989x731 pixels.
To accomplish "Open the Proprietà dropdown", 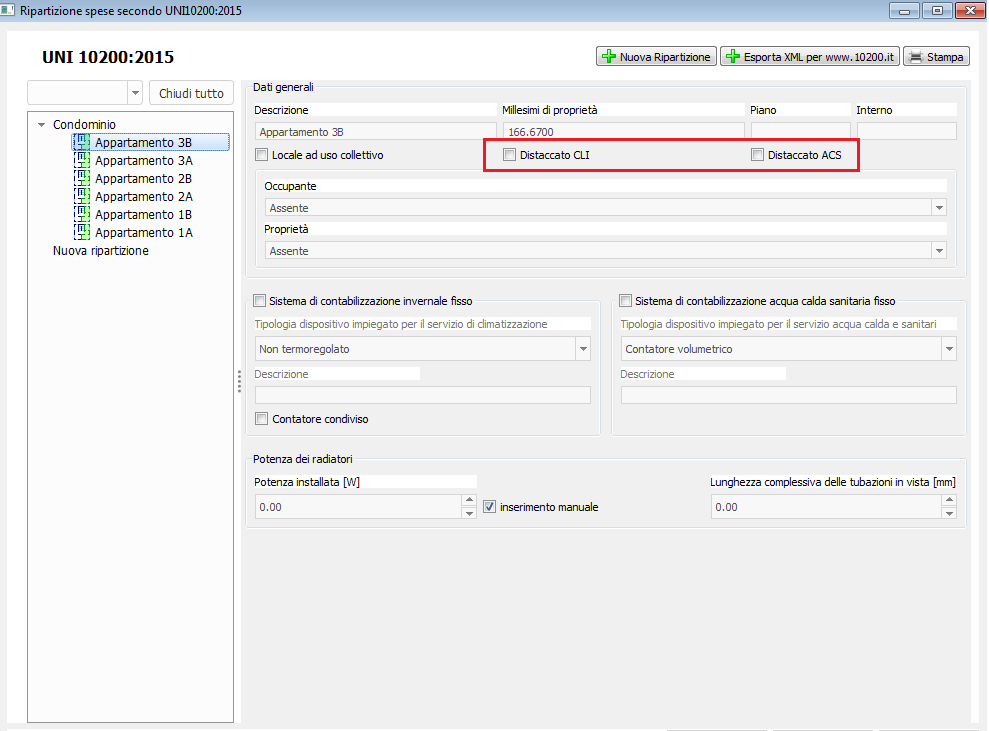I will (938, 251).
